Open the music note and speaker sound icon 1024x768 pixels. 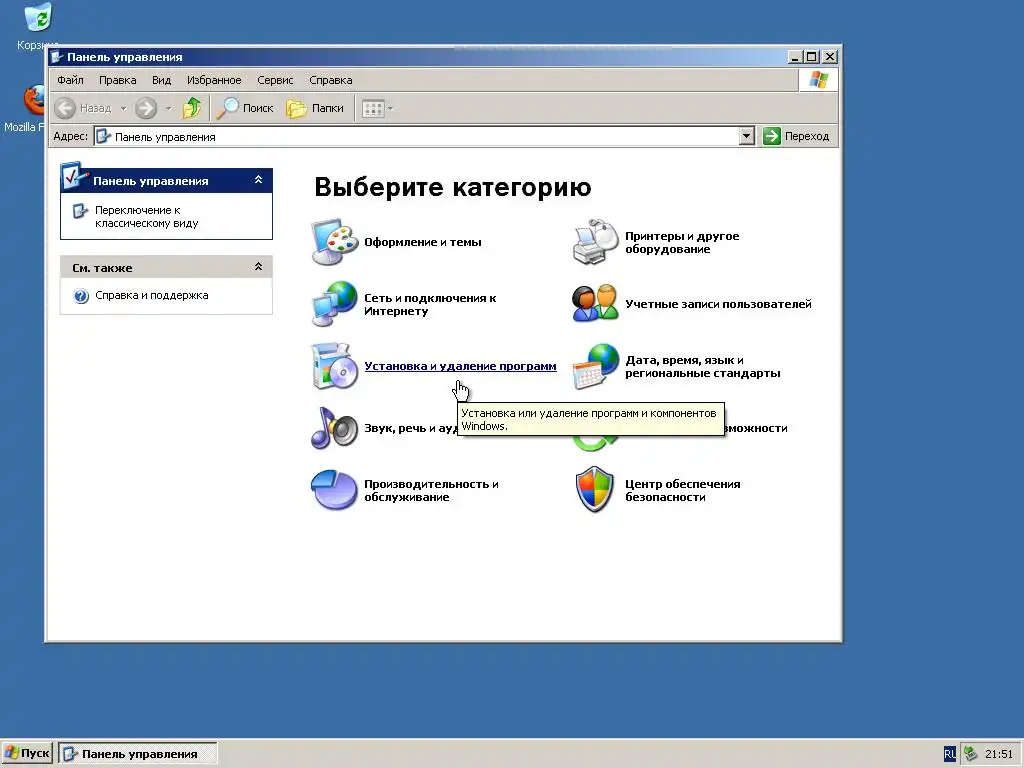334,428
